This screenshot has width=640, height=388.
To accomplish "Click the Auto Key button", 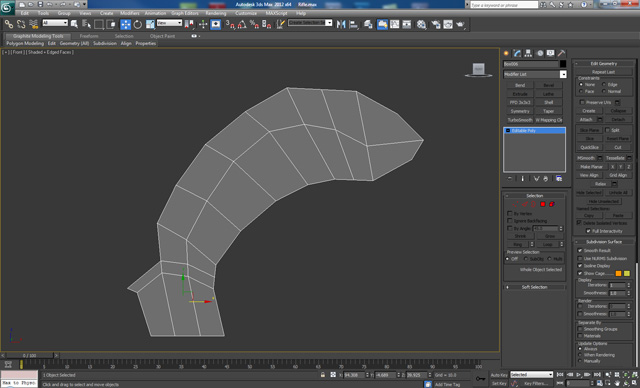I will click(499, 375).
